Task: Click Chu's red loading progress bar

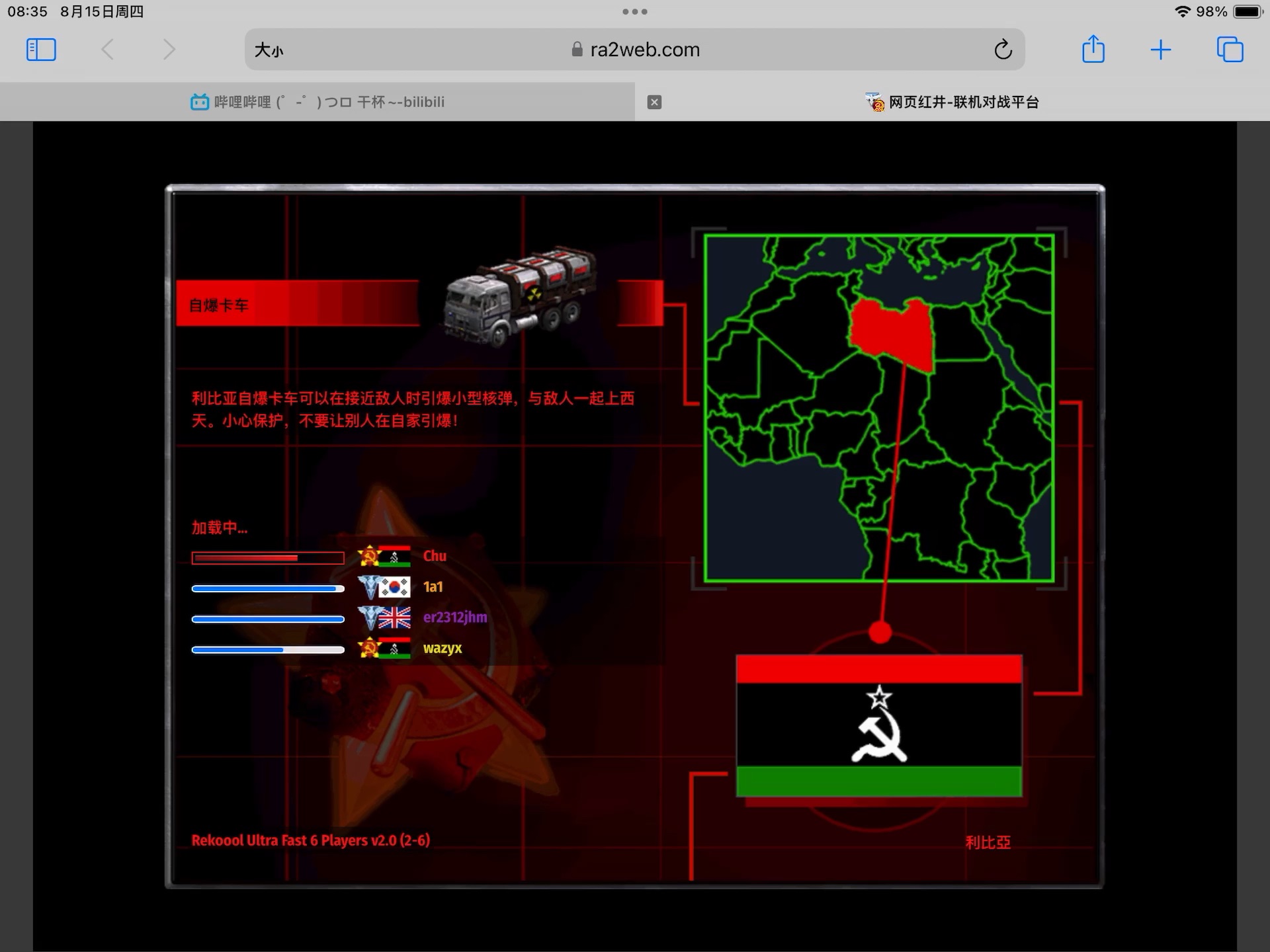Action: tap(268, 558)
